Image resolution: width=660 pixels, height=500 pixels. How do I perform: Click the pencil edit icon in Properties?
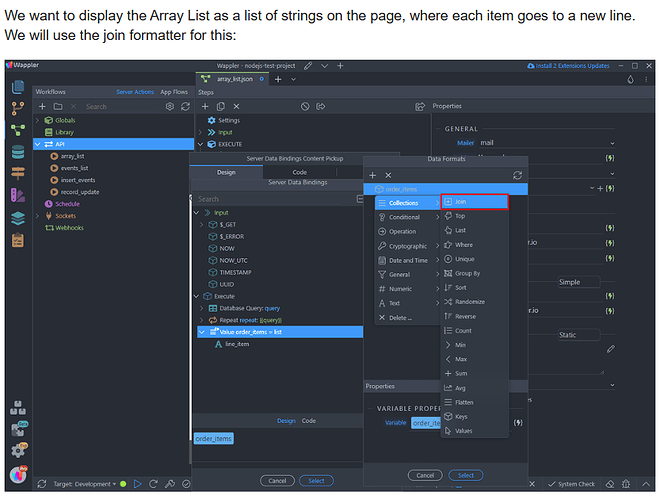coord(611,349)
